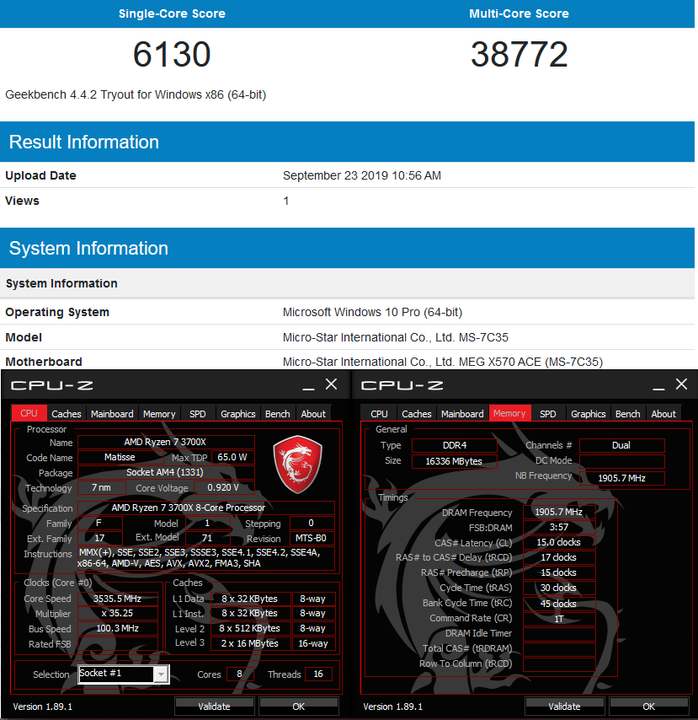Open Caches tab in right CPU-Z window
Viewport: 698px width, 720px height.
coord(416,413)
